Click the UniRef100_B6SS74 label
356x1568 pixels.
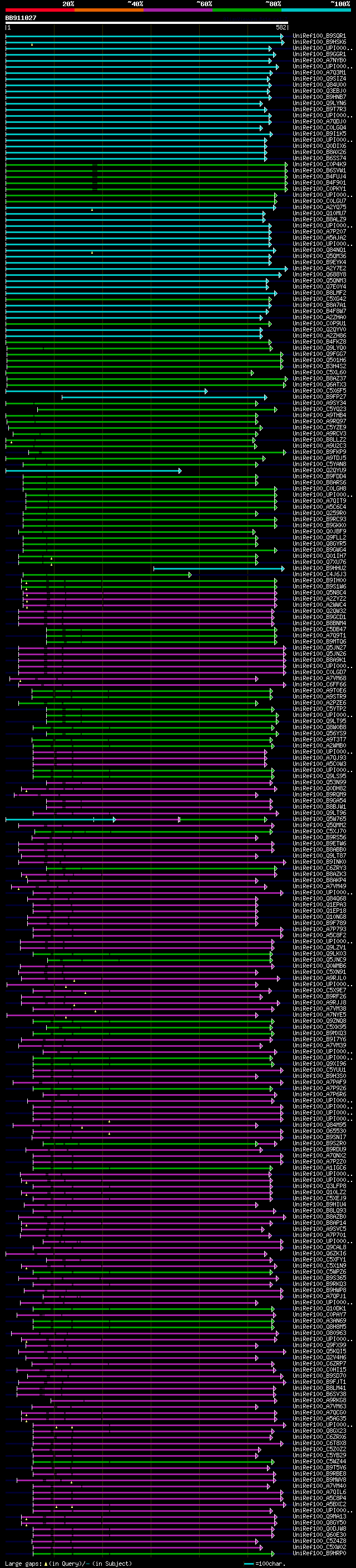pos(319,159)
